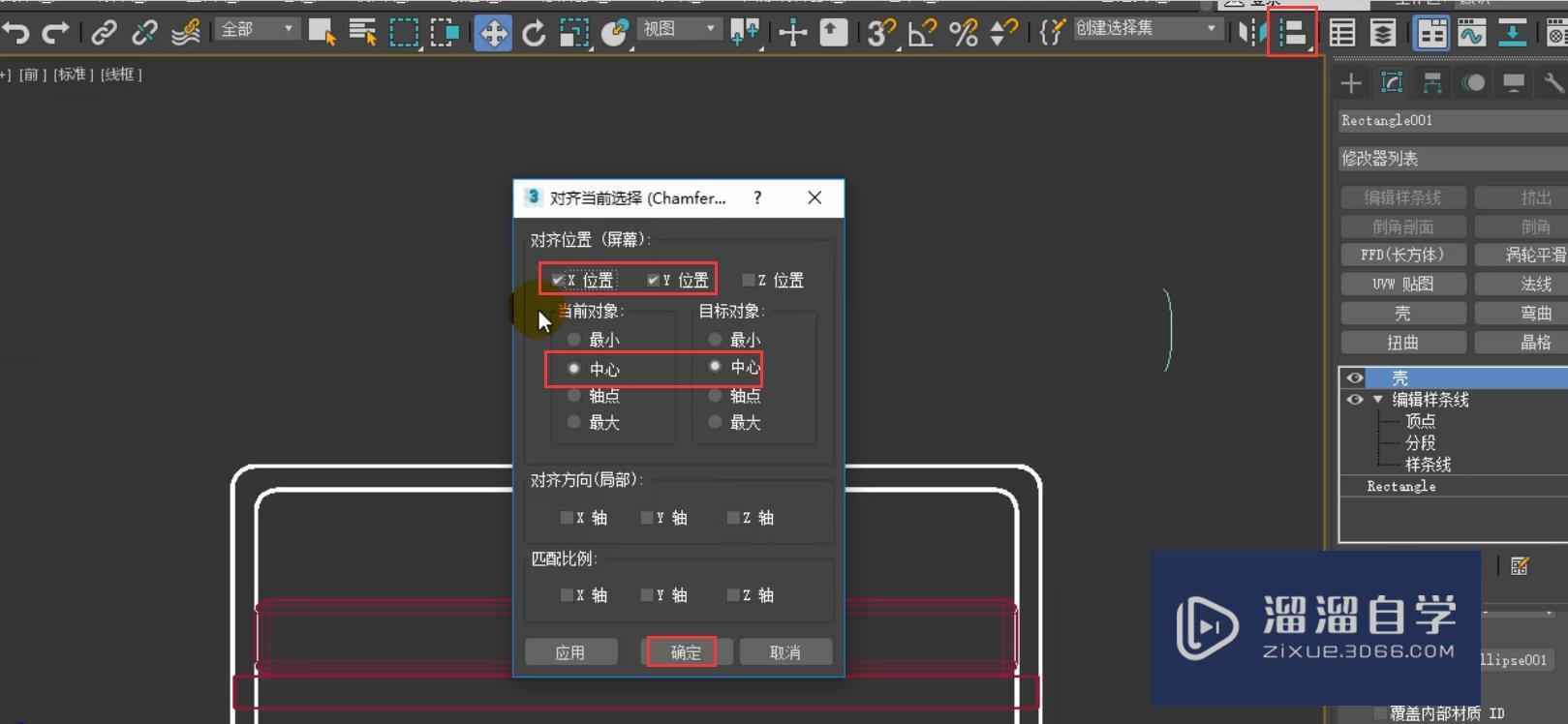Uncheck the Y 位置 checkbox
The image size is (1568, 724).
pyautogui.click(x=653, y=280)
